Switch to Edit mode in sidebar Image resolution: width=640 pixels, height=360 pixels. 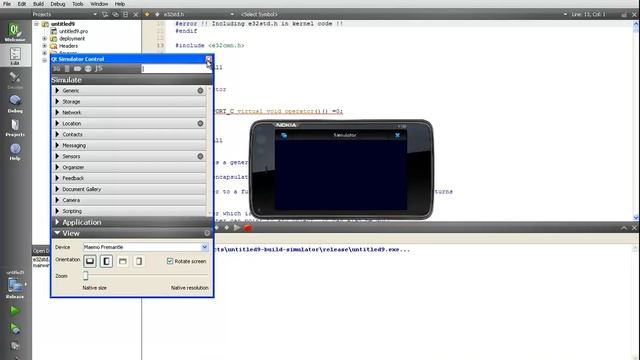coord(15,56)
